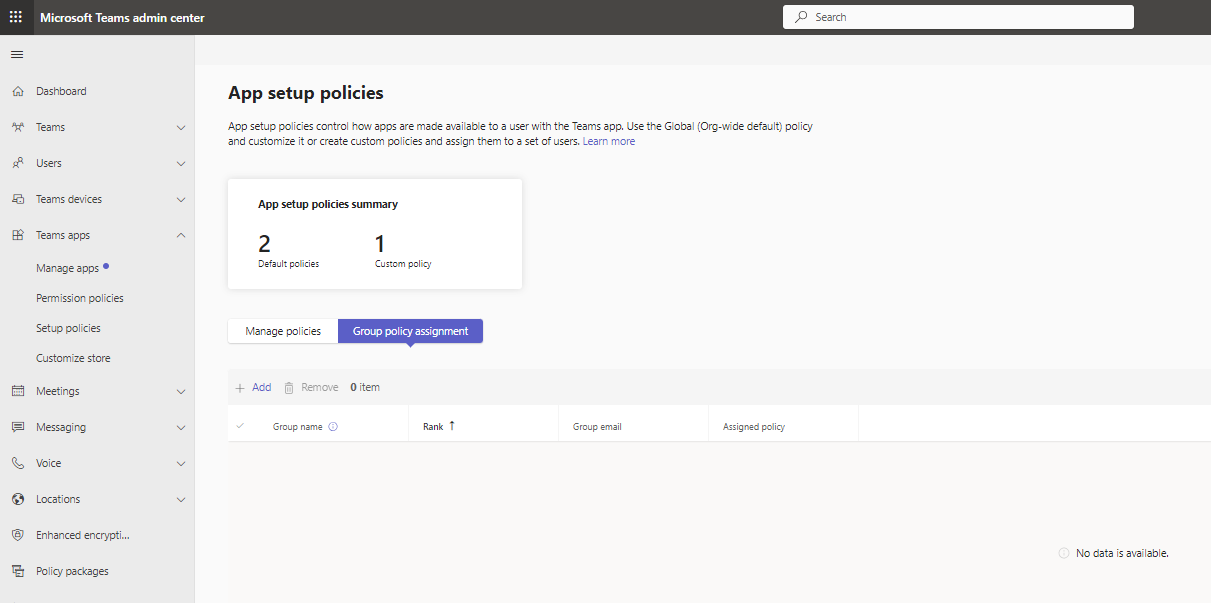The height and width of the screenshot is (603, 1211).
Task: Click the Group name info icon
Action: point(333,427)
